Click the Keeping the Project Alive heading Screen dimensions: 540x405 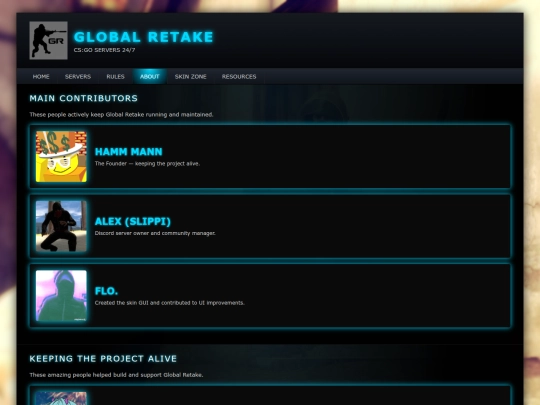[103, 359]
